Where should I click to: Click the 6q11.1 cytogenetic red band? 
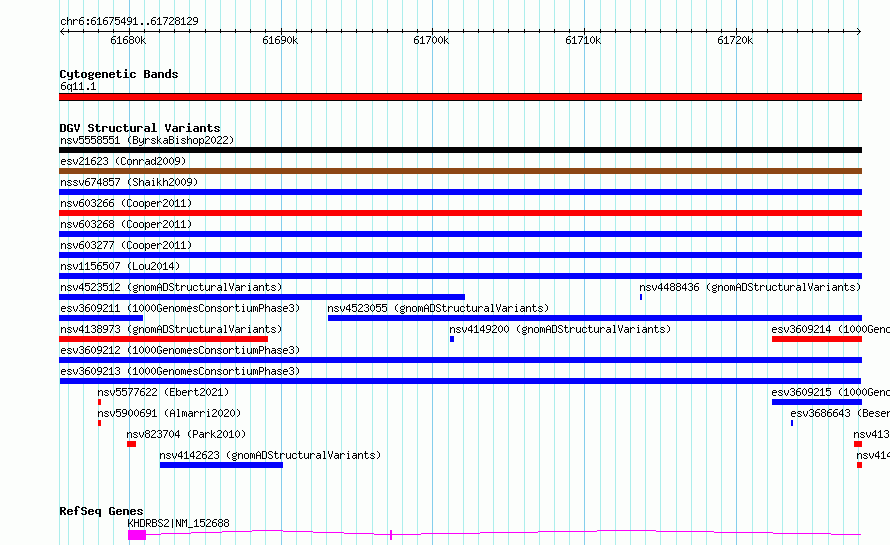click(460, 97)
